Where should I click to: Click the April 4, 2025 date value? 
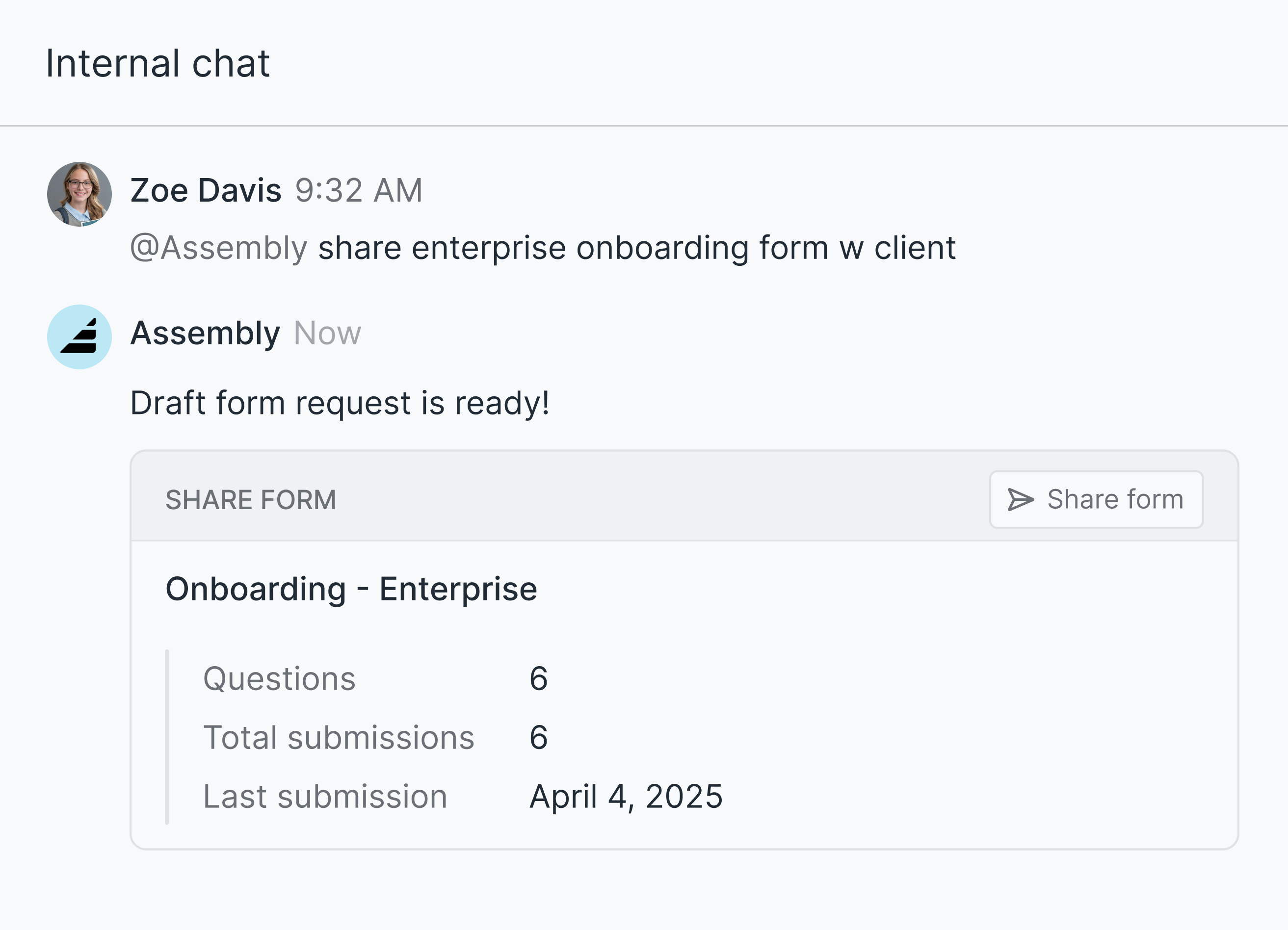click(626, 797)
